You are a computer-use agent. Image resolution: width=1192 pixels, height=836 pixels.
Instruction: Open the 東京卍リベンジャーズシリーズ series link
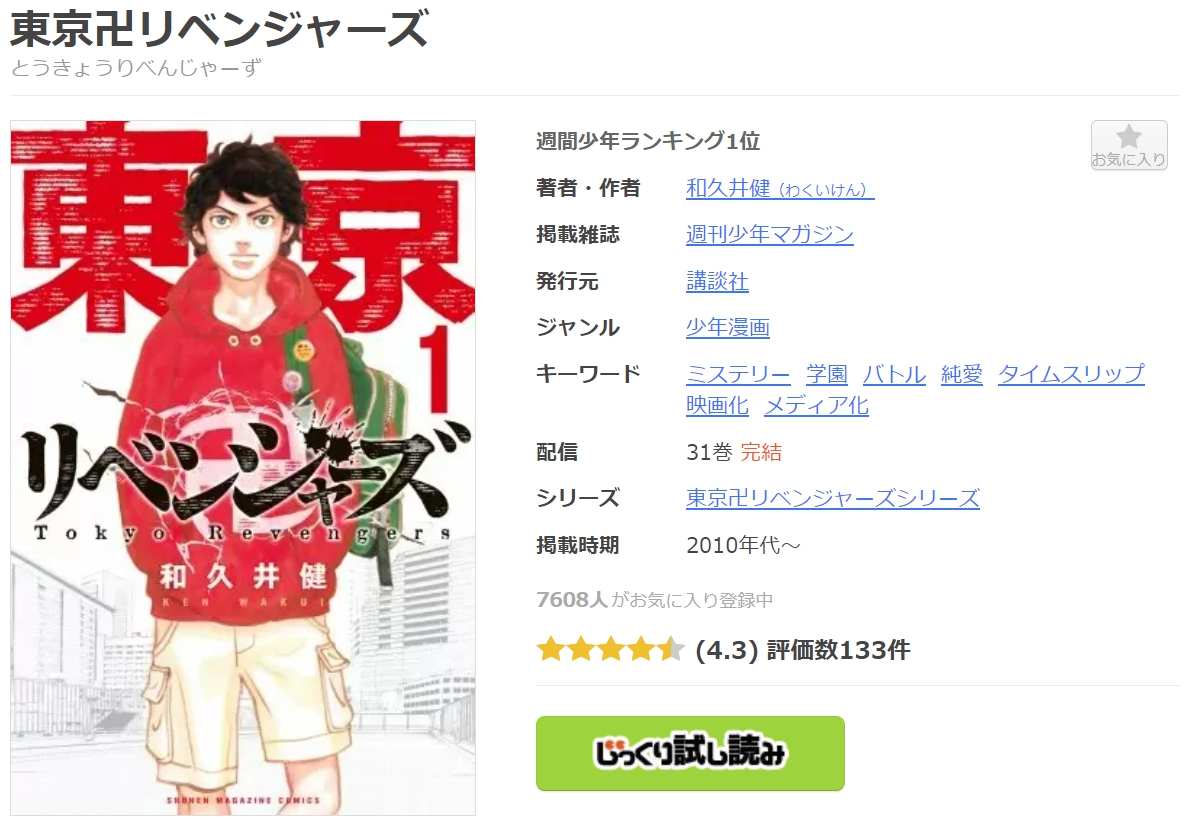coord(832,498)
